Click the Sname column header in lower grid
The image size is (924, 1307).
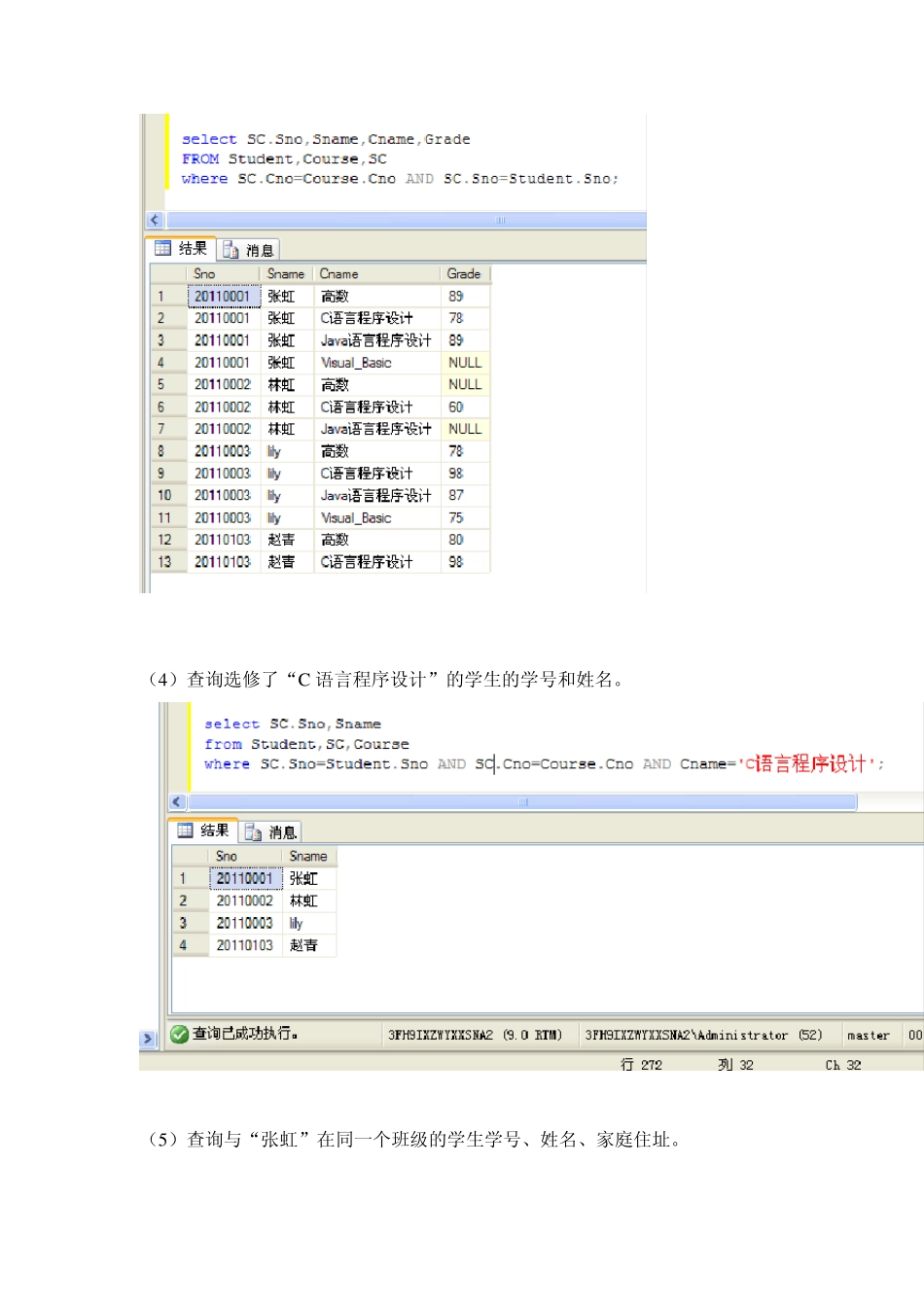tap(308, 857)
